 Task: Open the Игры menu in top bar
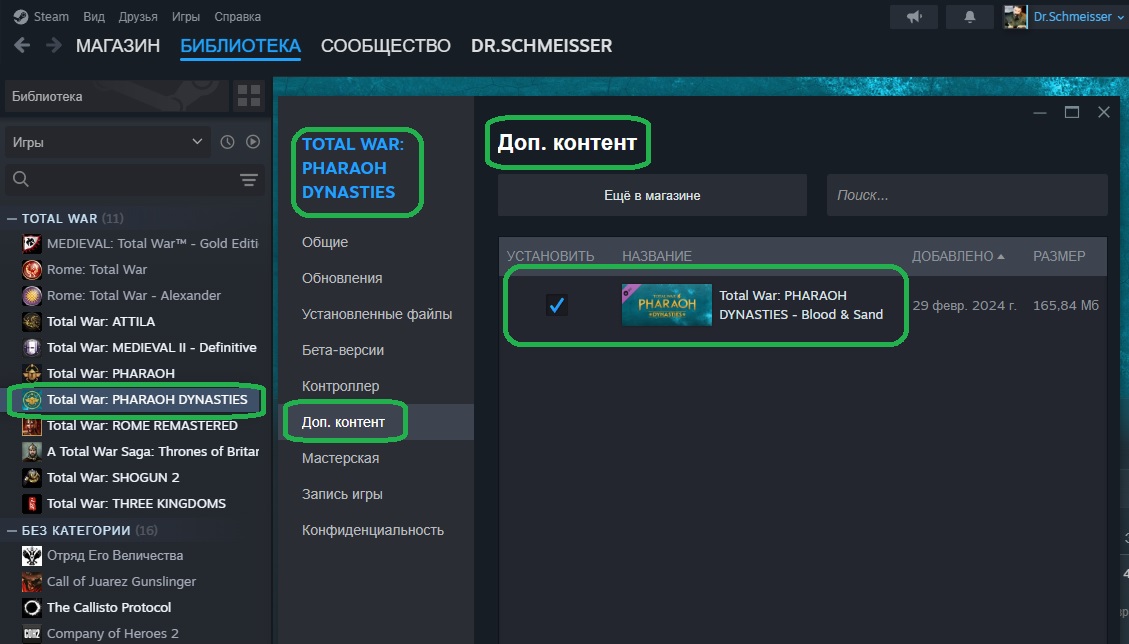click(x=186, y=17)
